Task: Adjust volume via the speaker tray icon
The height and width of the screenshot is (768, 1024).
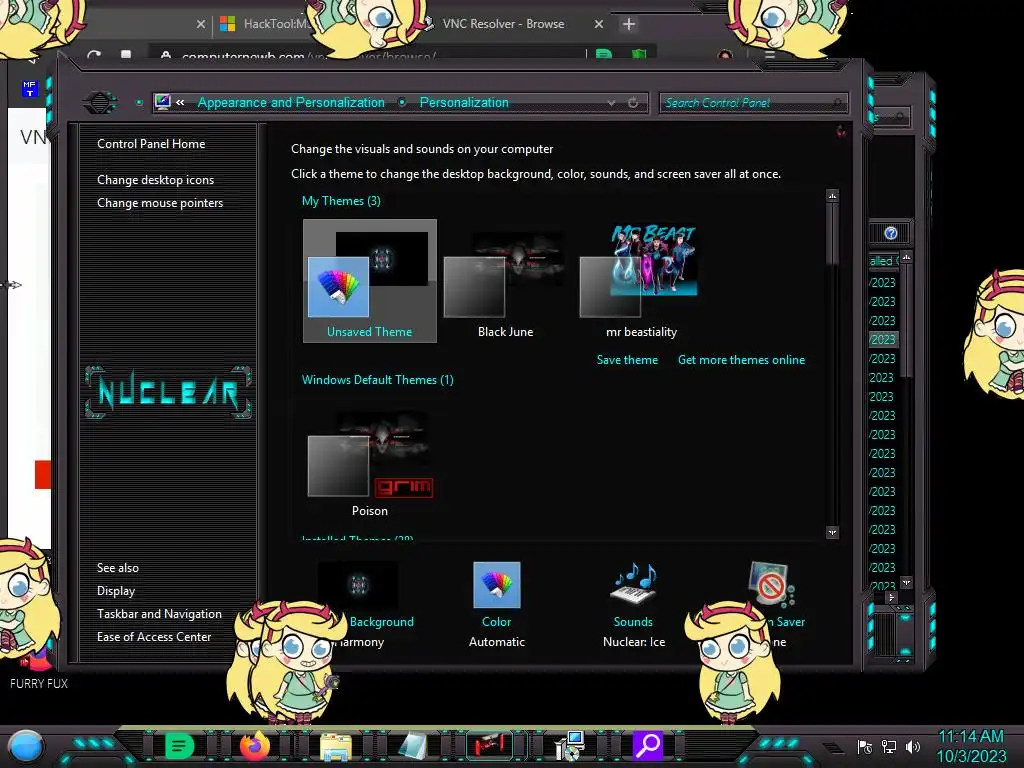Action: pos(913,746)
